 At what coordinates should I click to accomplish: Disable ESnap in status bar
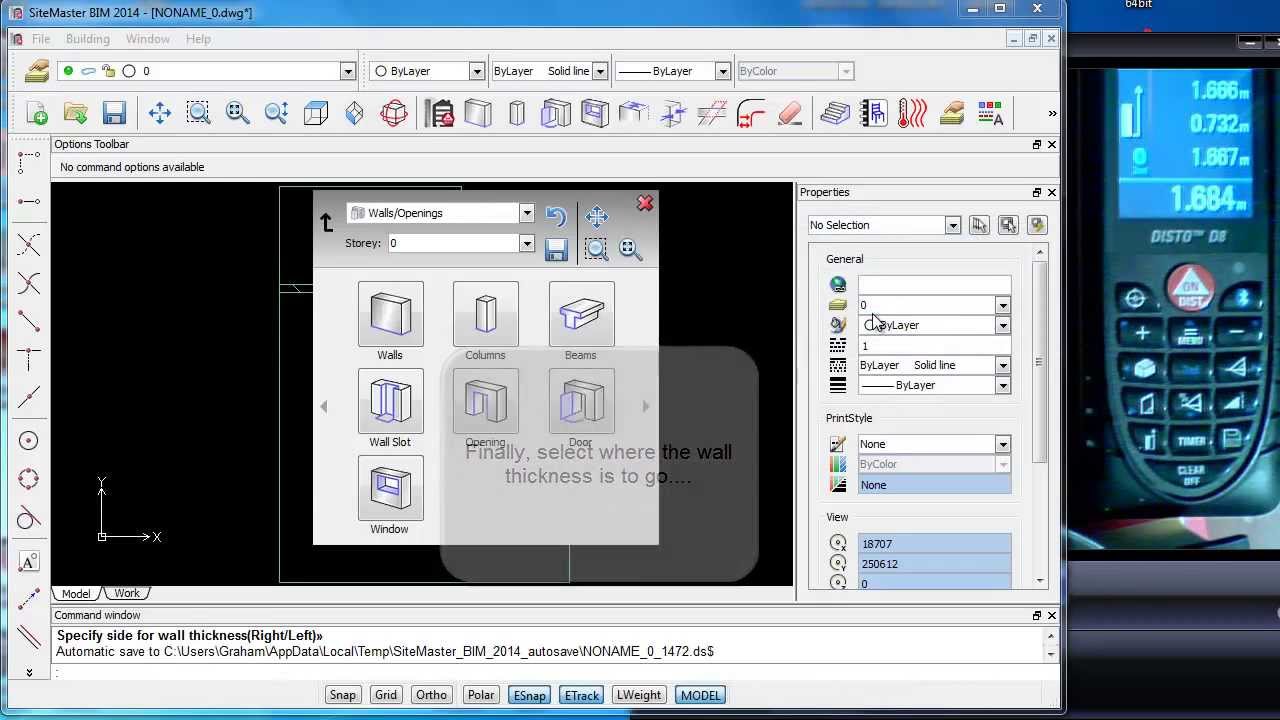[x=529, y=695]
